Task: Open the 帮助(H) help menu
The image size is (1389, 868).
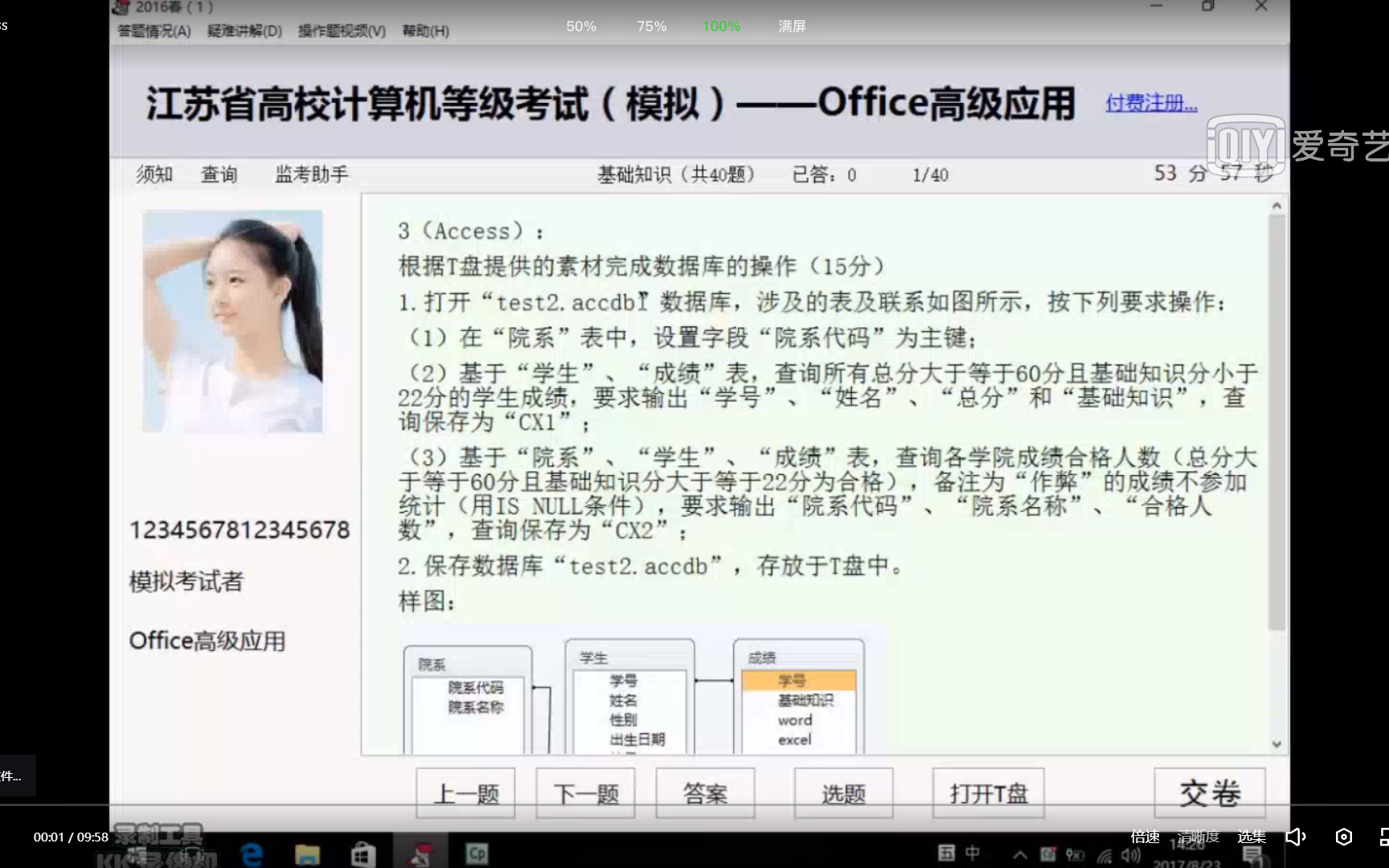Action: [x=424, y=31]
